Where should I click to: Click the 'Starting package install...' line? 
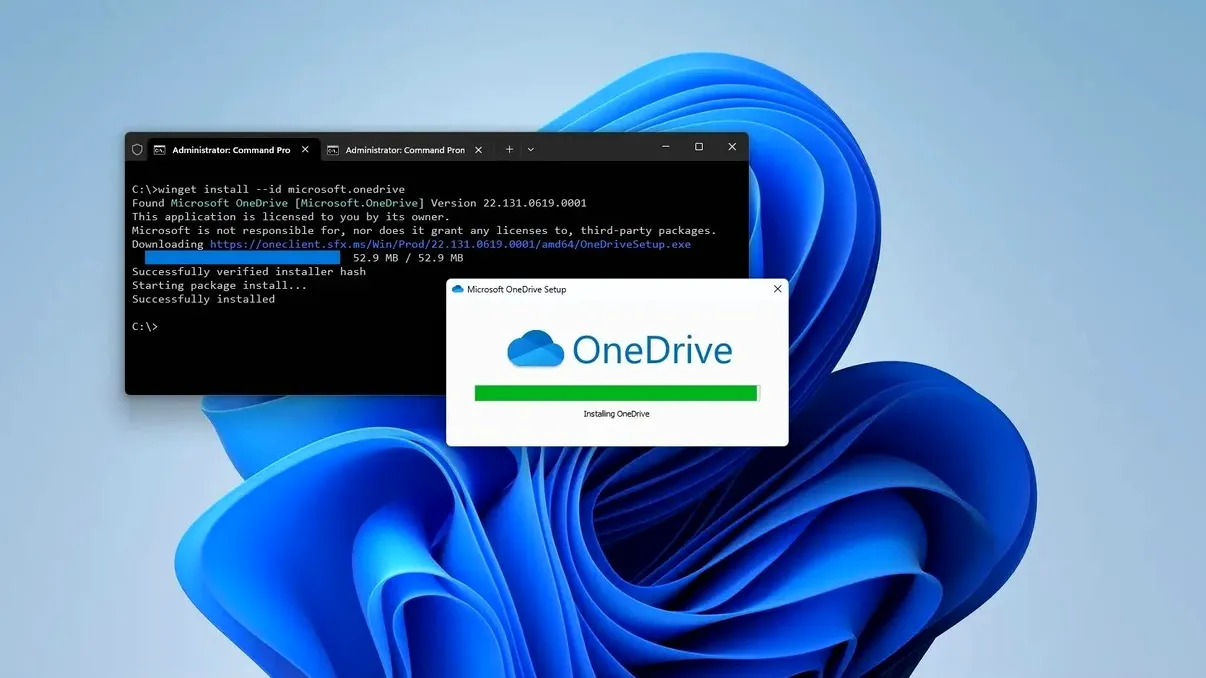coord(219,285)
